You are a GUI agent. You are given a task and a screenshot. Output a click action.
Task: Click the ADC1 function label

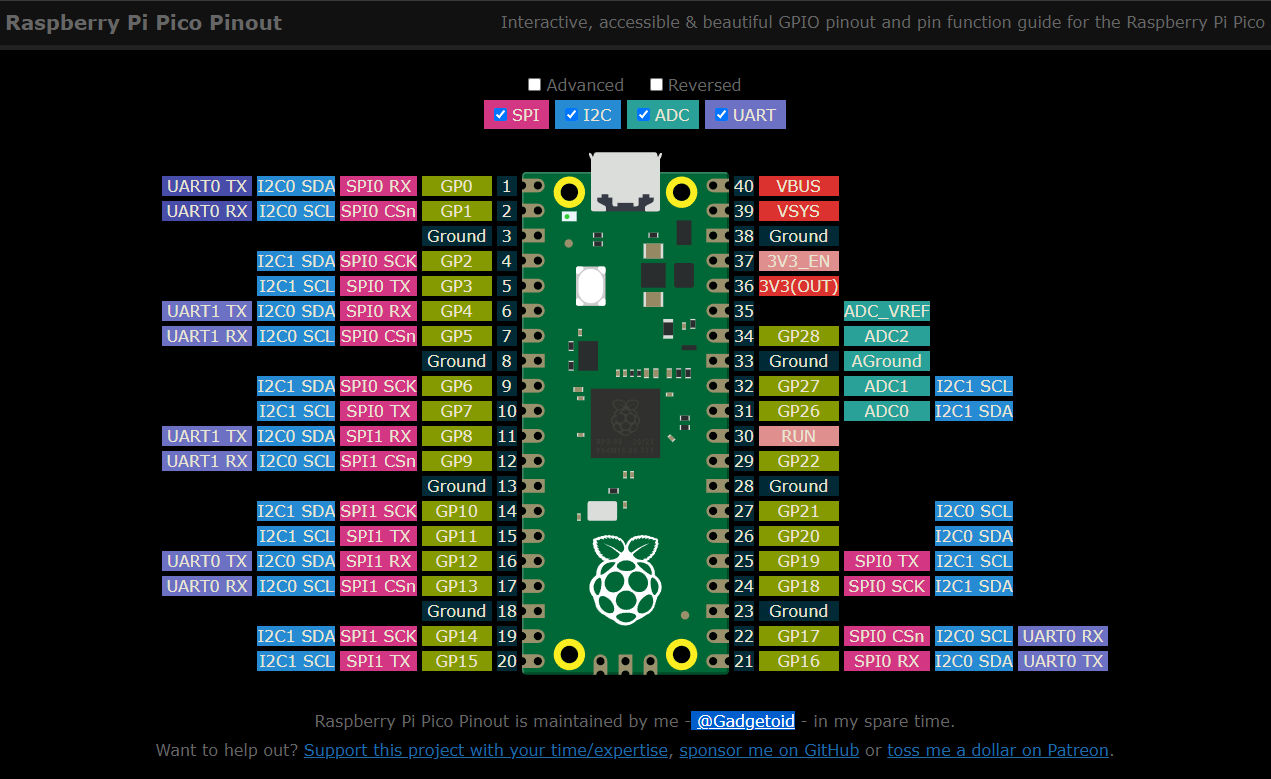click(887, 386)
